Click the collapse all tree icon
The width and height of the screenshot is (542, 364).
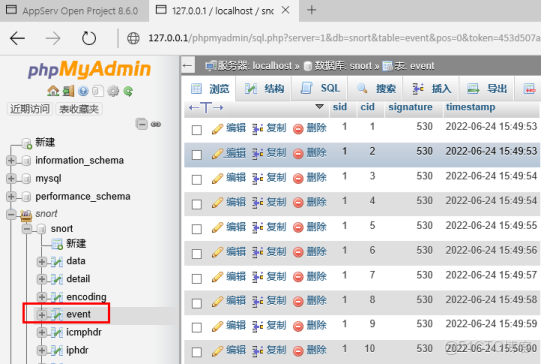142,124
